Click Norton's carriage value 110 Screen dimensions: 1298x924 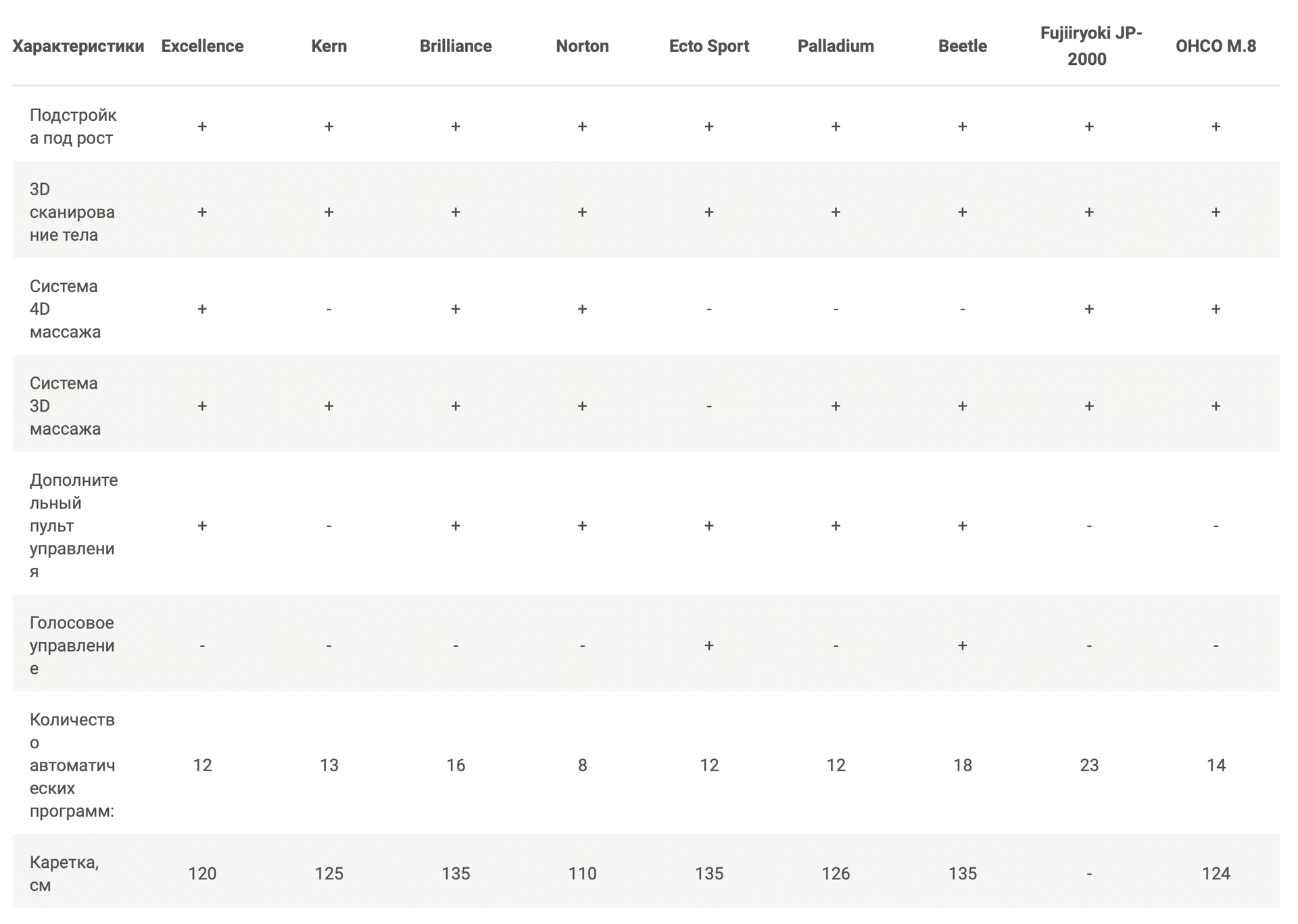(x=582, y=873)
